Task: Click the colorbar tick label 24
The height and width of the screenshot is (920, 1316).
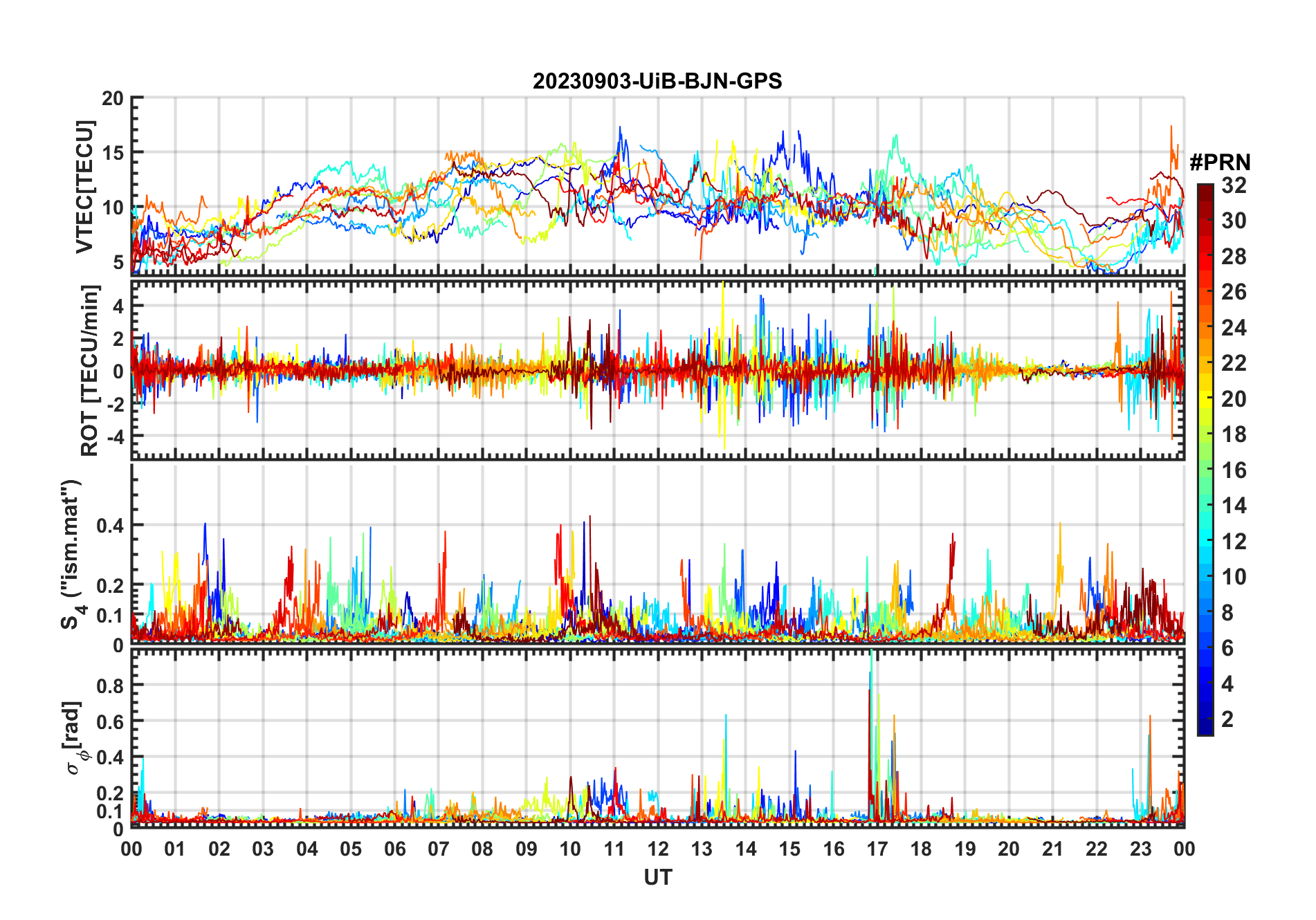Action: coord(1234,328)
